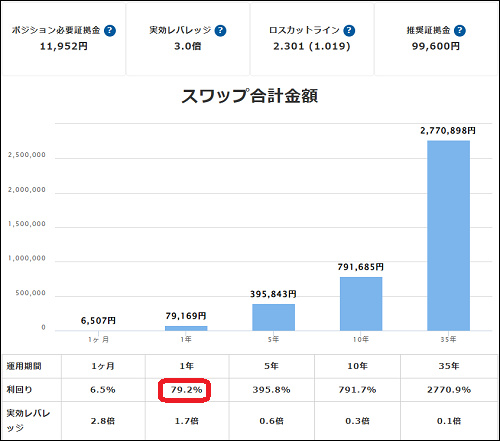Click the 2.301 (1.019) loss-cut value
Viewport: 500px width, 441px height.
pos(312,46)
